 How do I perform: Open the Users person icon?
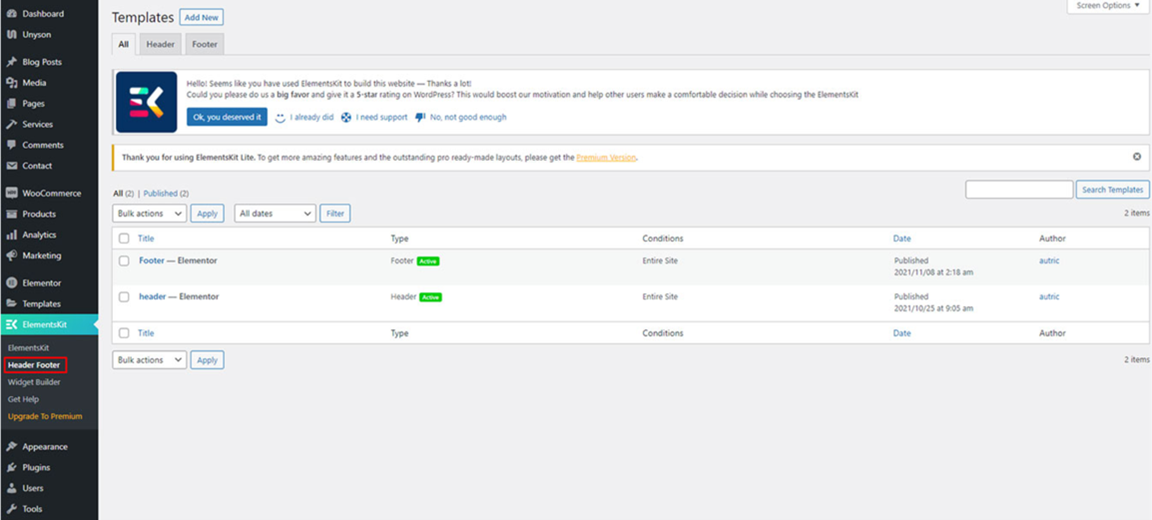click(x=11, y=488)
